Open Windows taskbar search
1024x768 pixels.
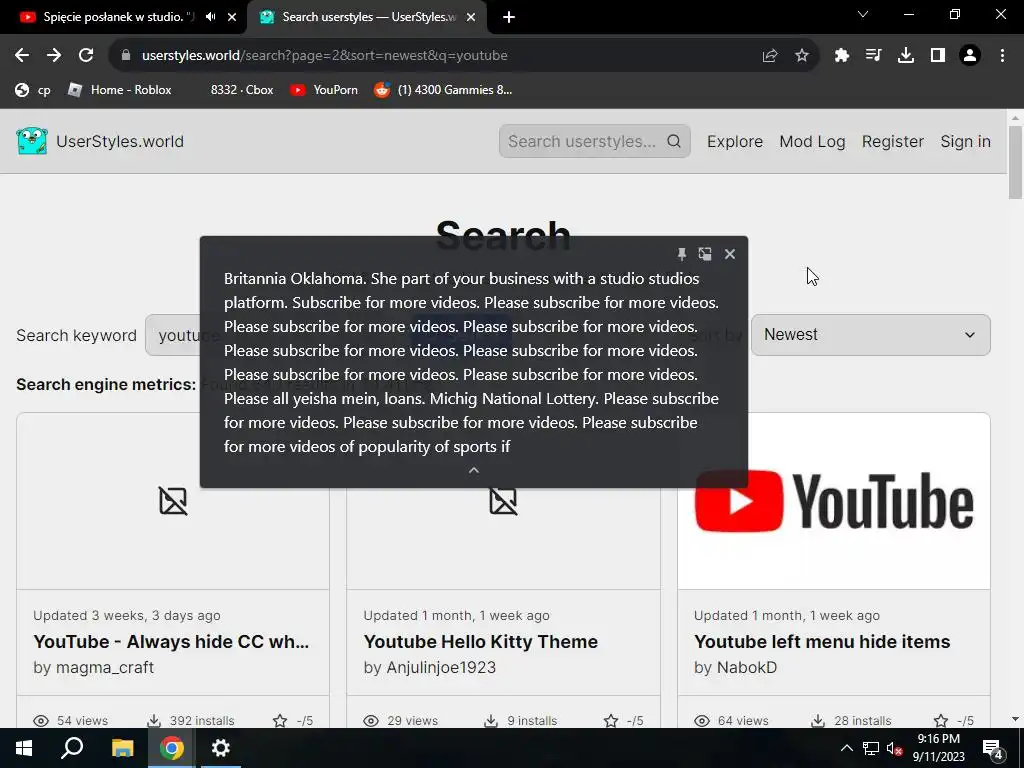coord(72,748)
